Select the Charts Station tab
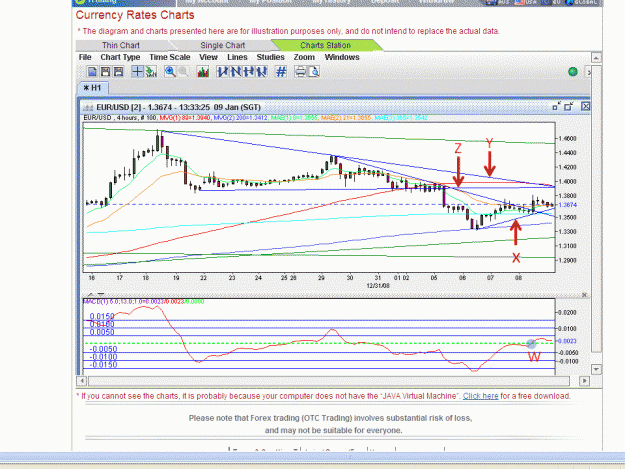 325,45
